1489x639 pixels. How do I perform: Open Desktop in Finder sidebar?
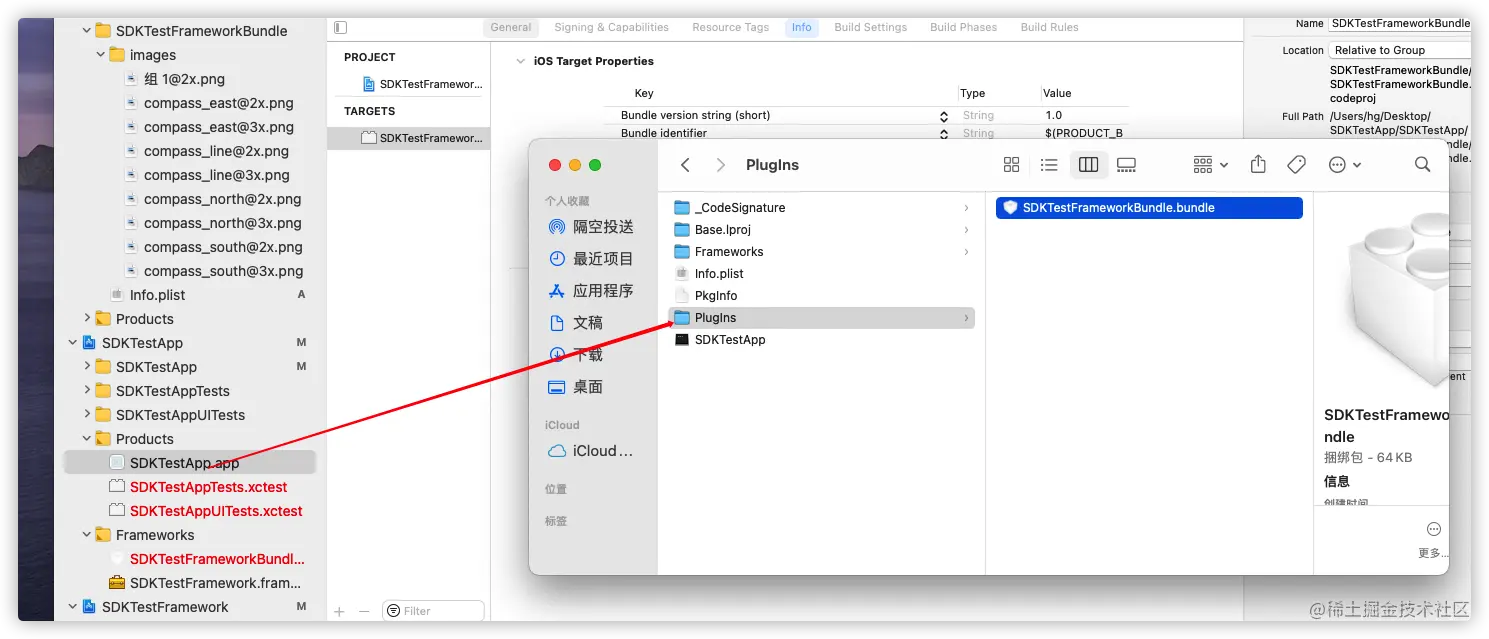pos(577,387)
